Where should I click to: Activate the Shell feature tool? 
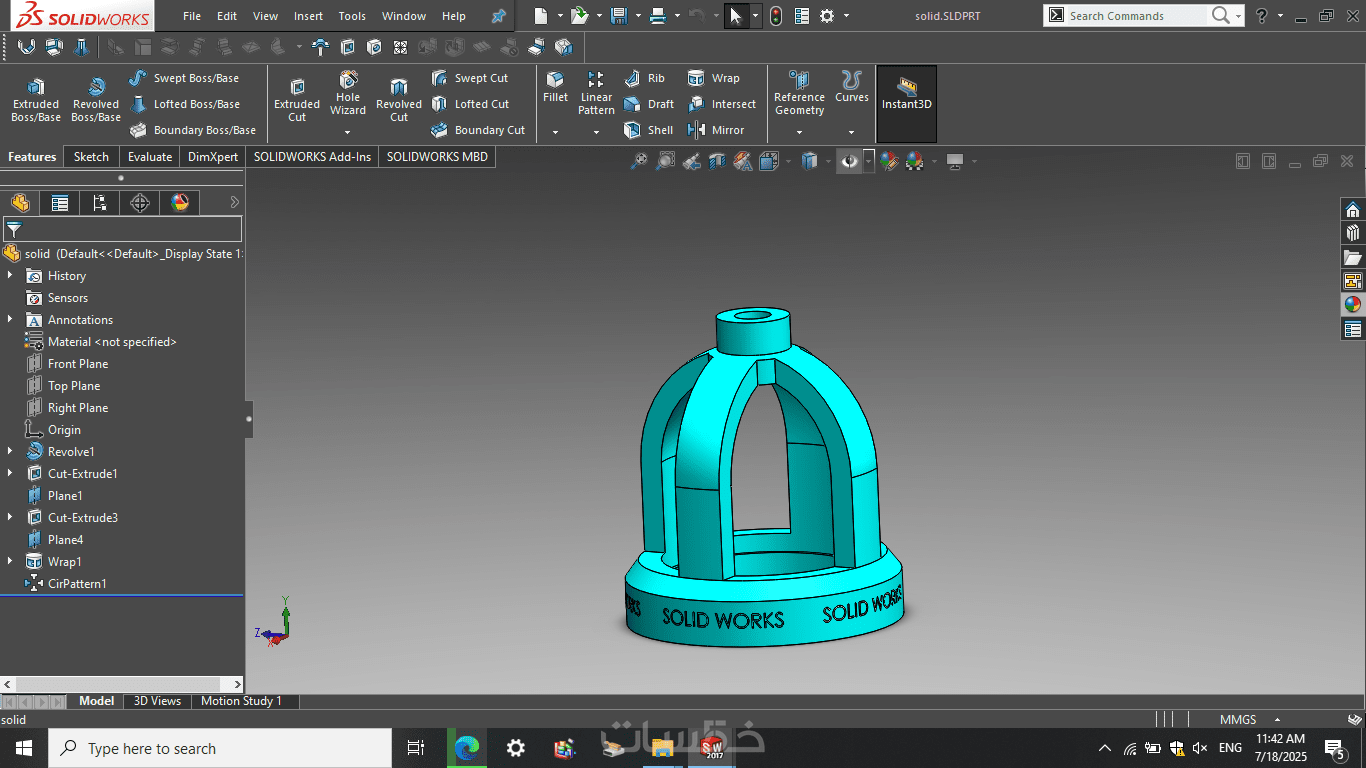point(649,130)
